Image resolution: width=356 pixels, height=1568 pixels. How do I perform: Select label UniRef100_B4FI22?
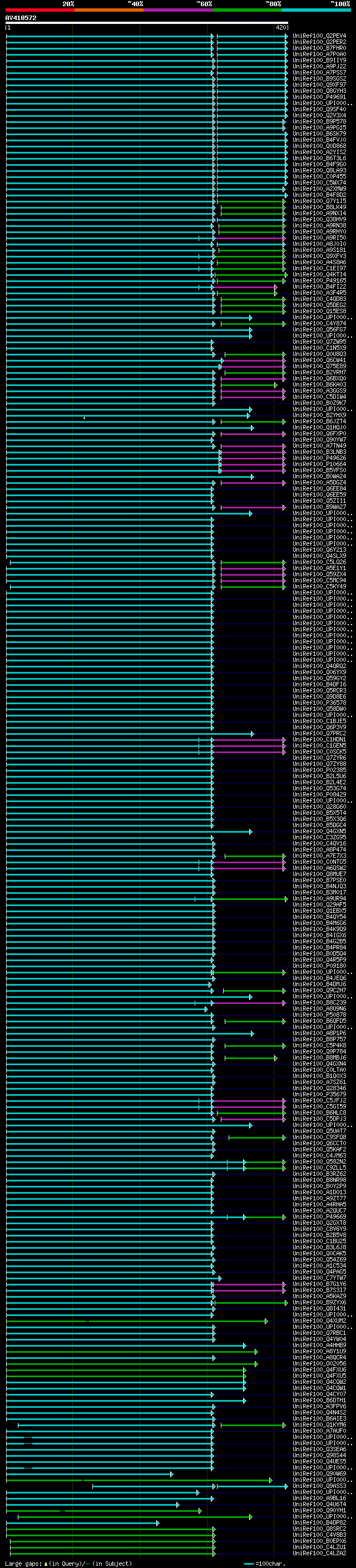[319, 286]
